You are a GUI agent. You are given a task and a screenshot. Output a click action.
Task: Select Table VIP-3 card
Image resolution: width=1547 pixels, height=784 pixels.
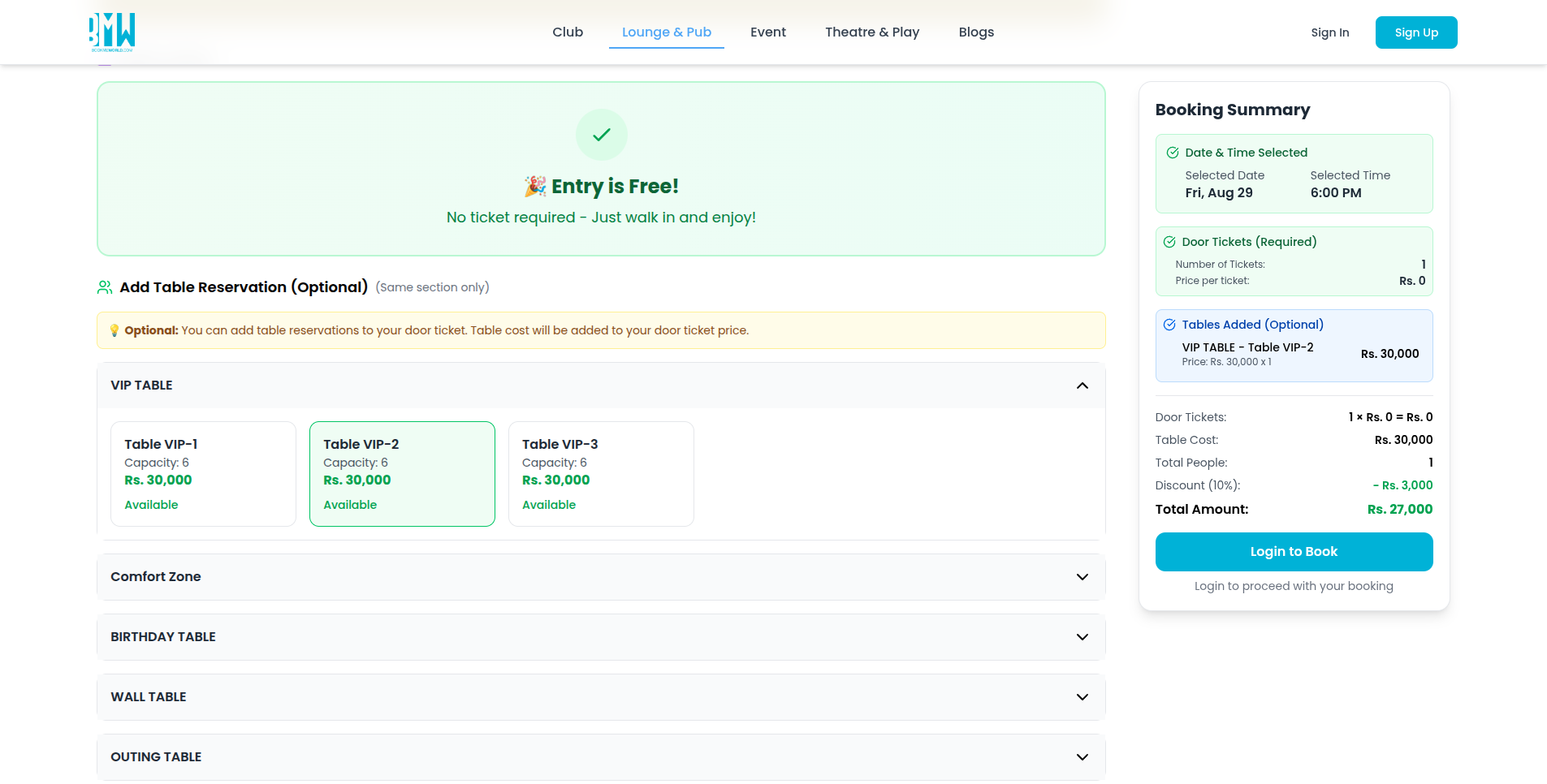601,474
